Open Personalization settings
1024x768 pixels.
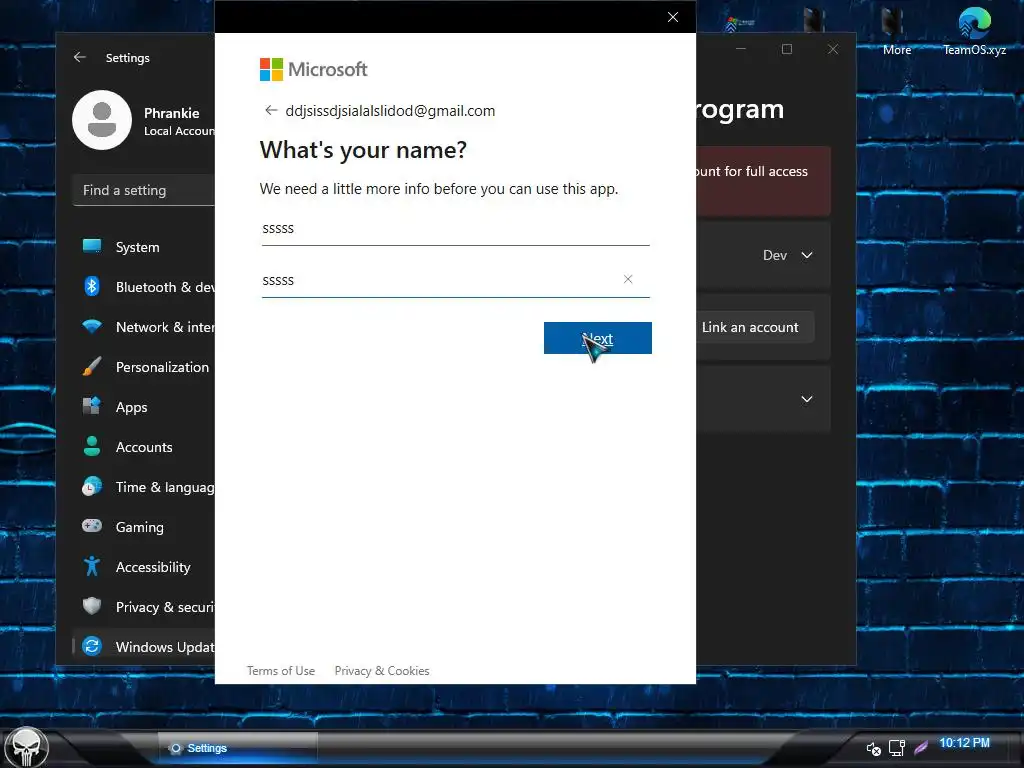coord(144,366)
